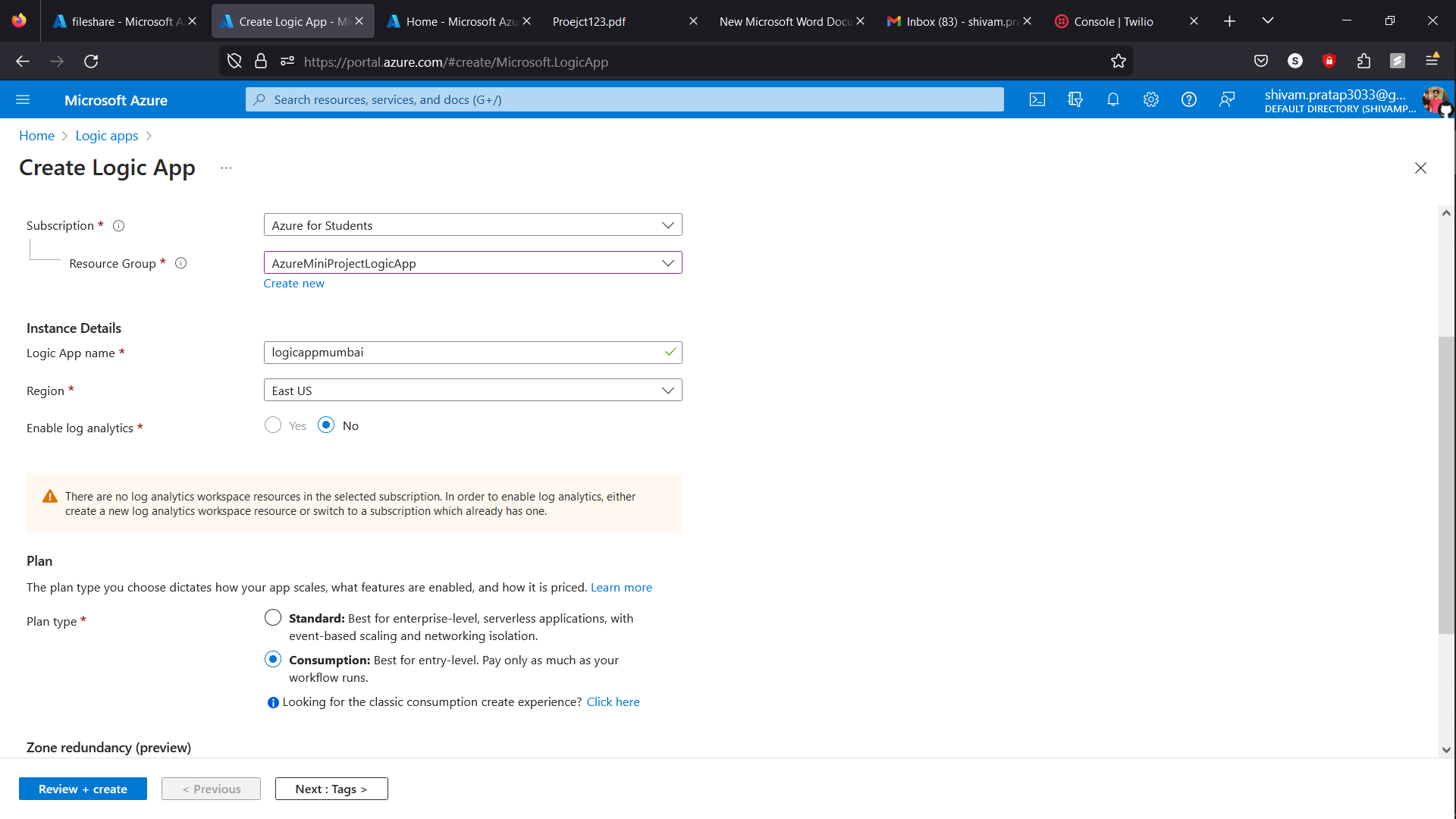Open Azure Cloud Shell icon
This screenshot has width=1456, height=819.
1037,99
